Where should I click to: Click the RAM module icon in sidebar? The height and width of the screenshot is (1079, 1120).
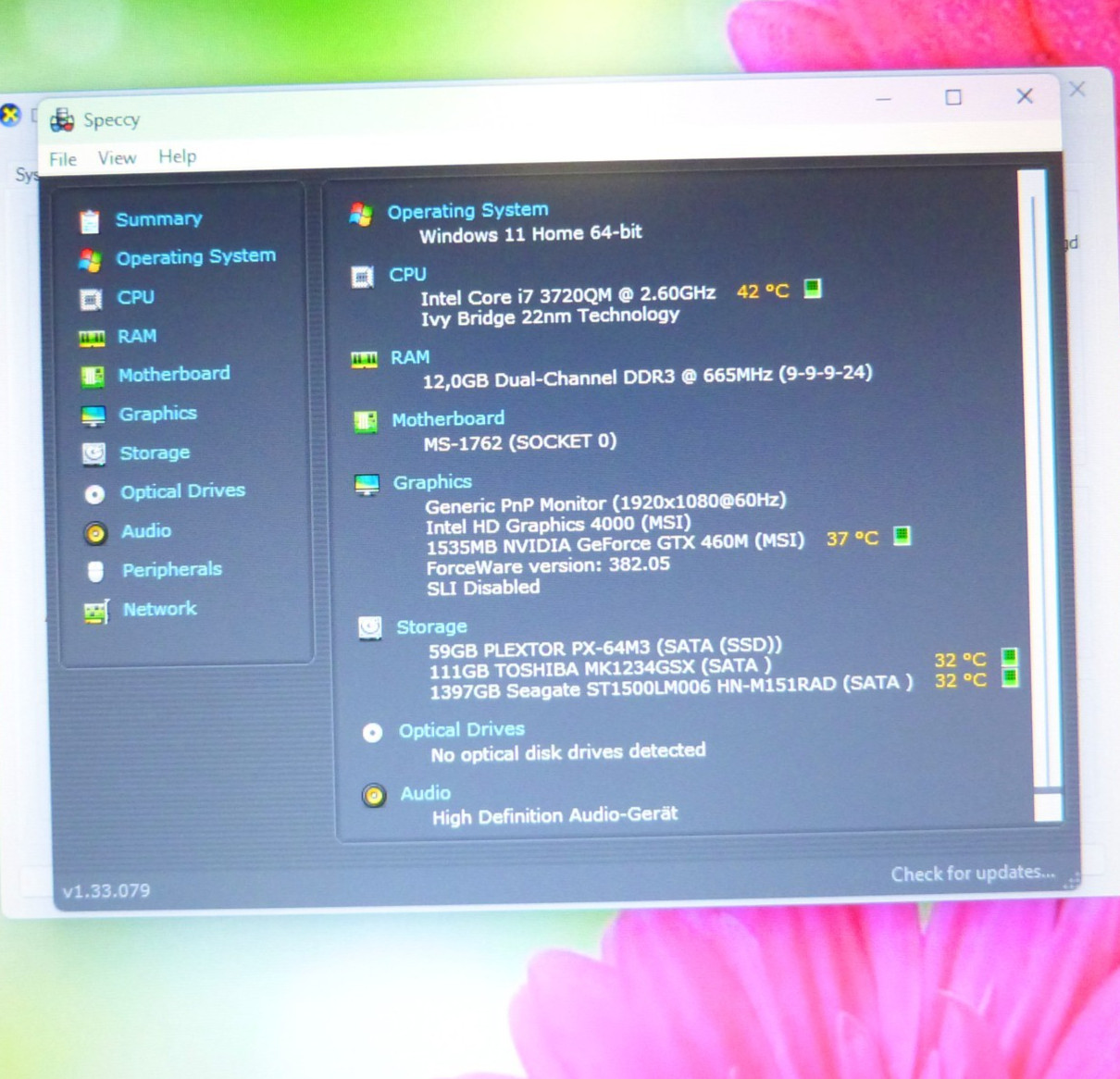tap(92, 338)
